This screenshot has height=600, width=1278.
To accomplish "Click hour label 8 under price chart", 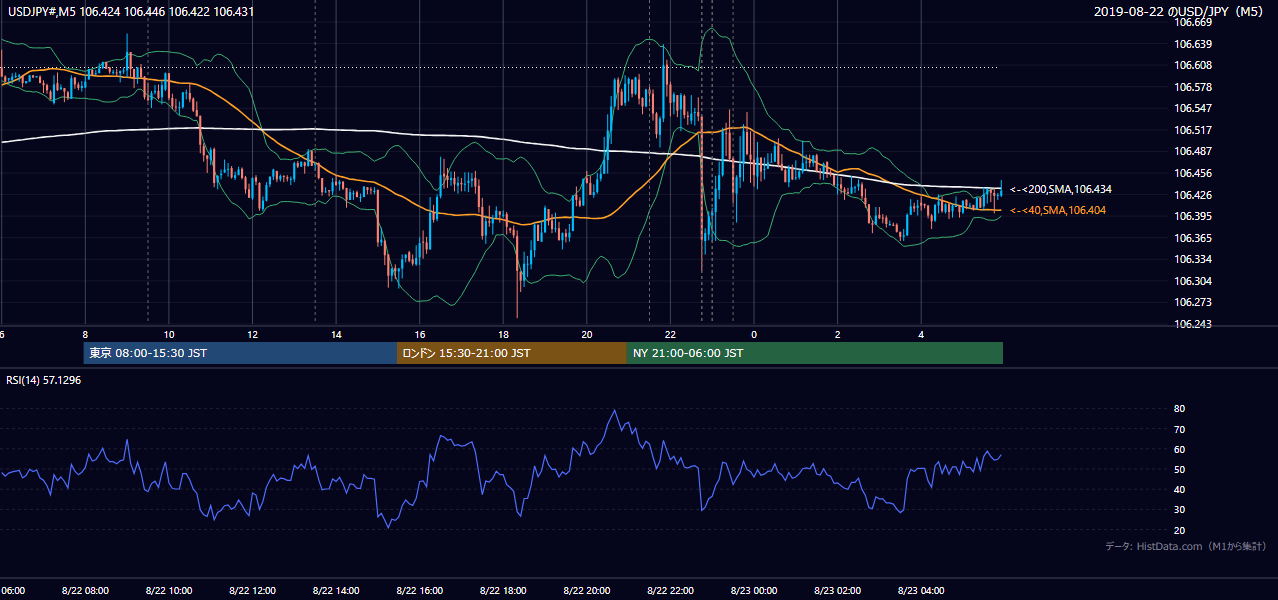I will [85, 335].
